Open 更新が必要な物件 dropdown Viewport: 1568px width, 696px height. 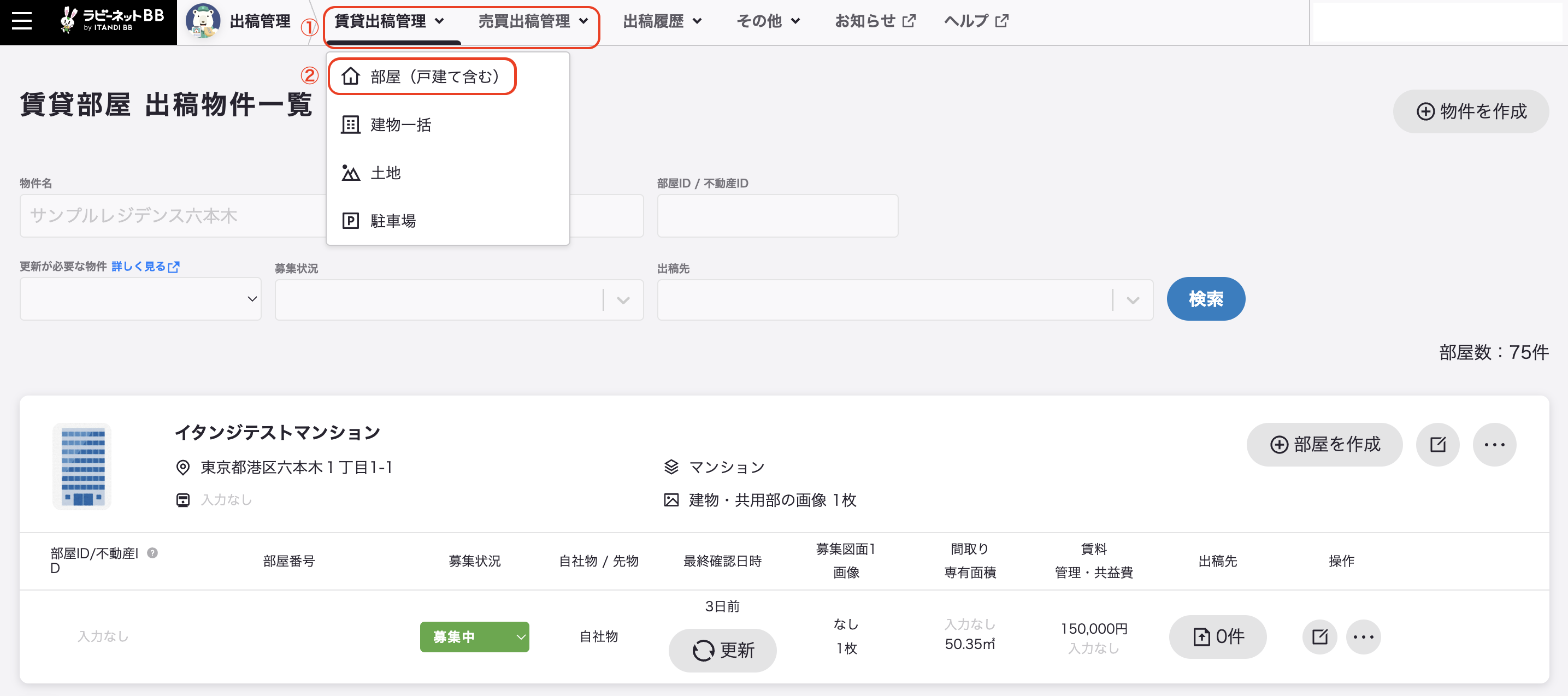click(x=140, y=299)
